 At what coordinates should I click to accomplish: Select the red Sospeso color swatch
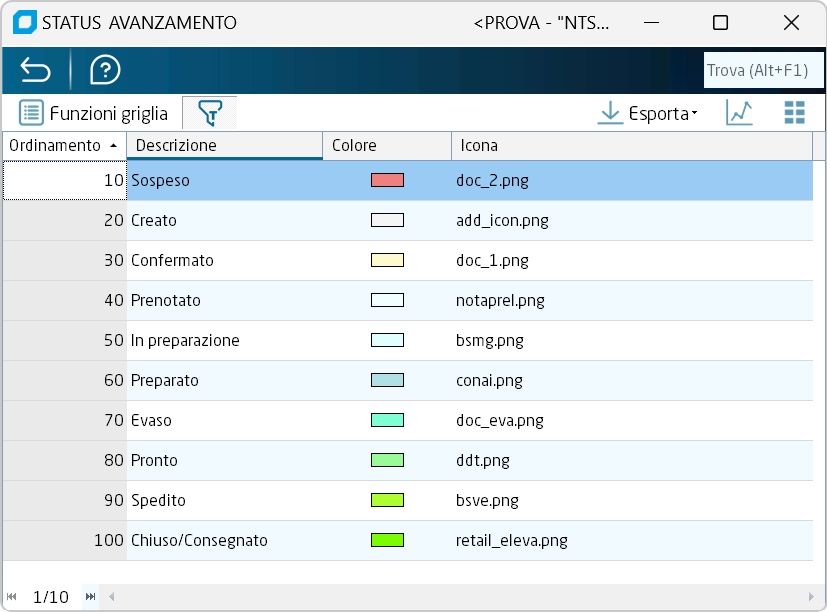point(387,180)
